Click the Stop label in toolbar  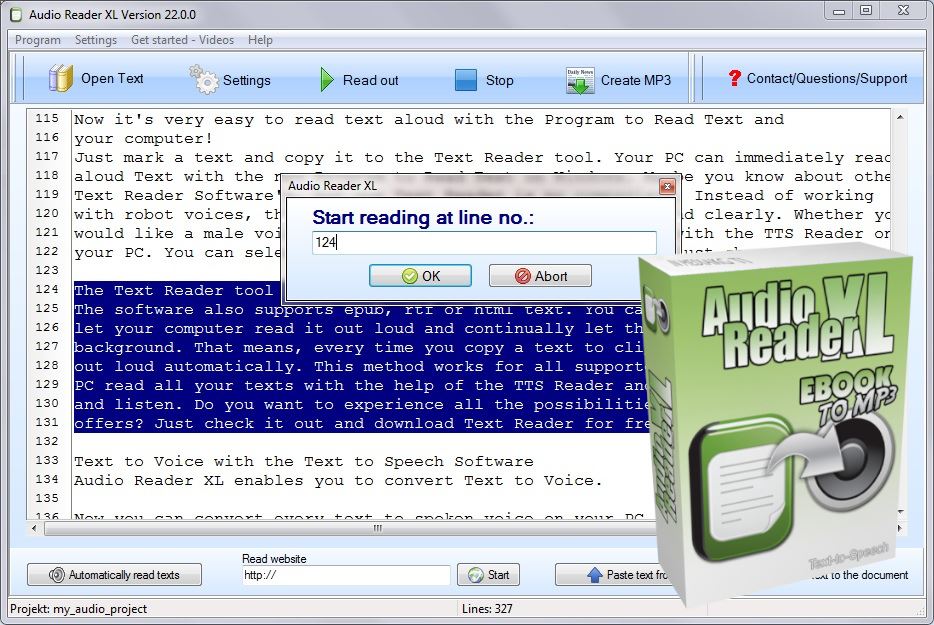tap(499, 80)
